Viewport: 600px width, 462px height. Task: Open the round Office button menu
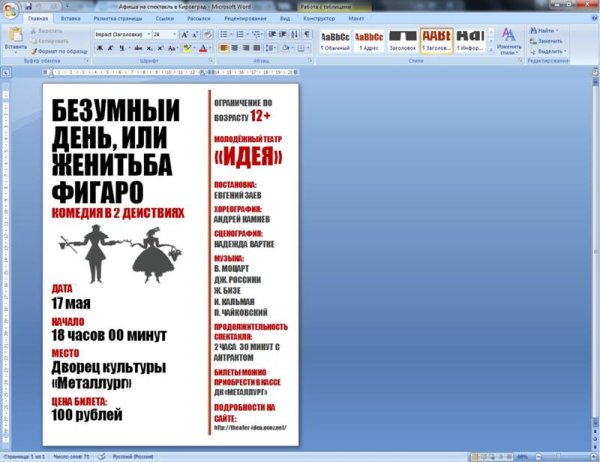coord(11,10)
